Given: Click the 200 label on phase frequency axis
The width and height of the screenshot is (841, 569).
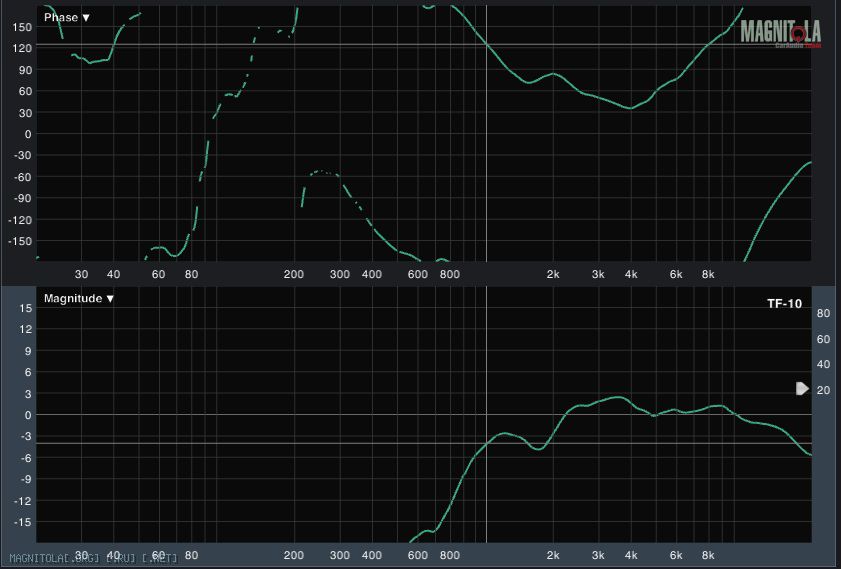Looking at the screenshot, I should point(293,274).
